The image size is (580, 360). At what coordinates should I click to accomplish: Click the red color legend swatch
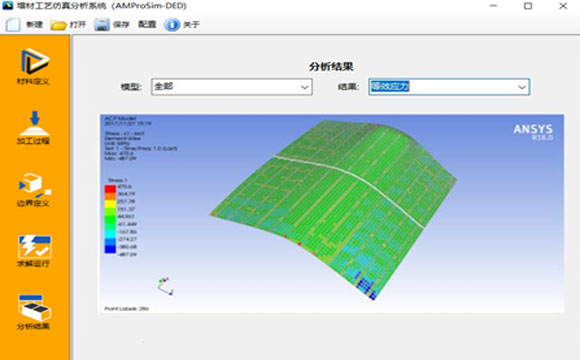110,189
